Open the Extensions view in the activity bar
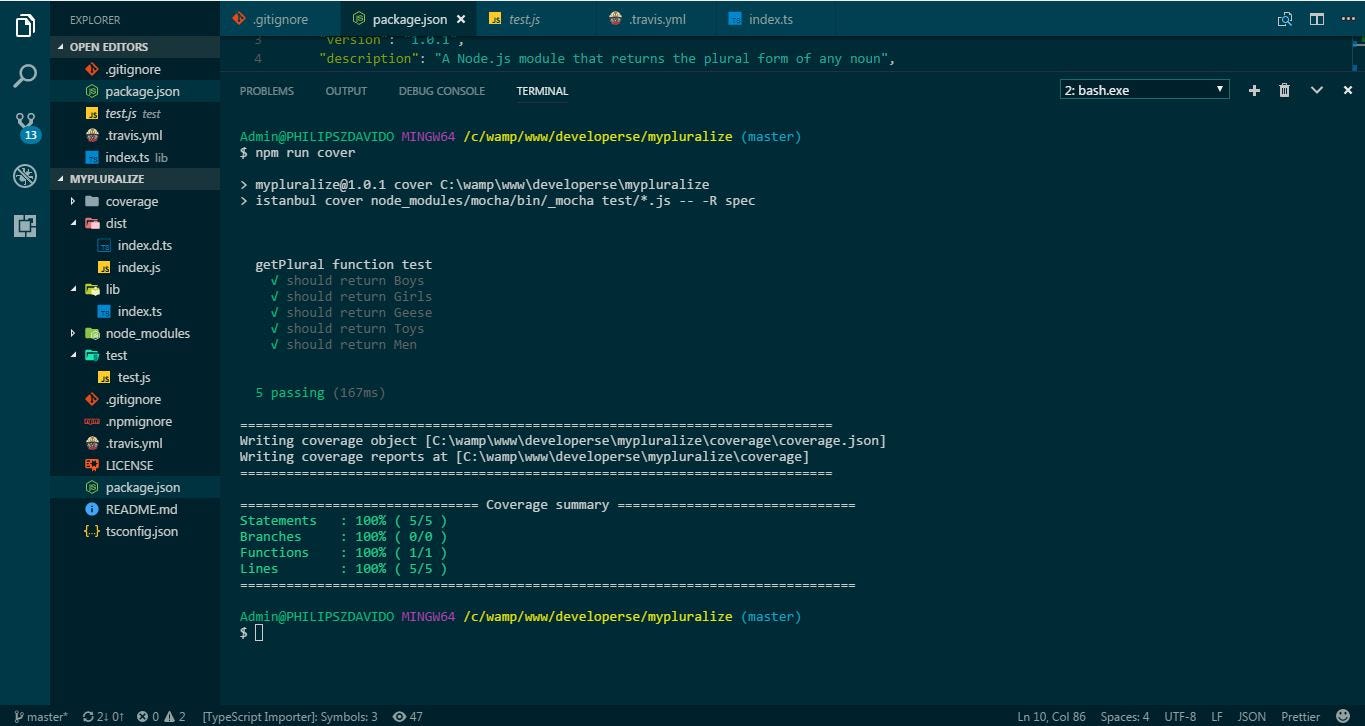This screenshot has height=726, width=1365. (x=25, y=226)
